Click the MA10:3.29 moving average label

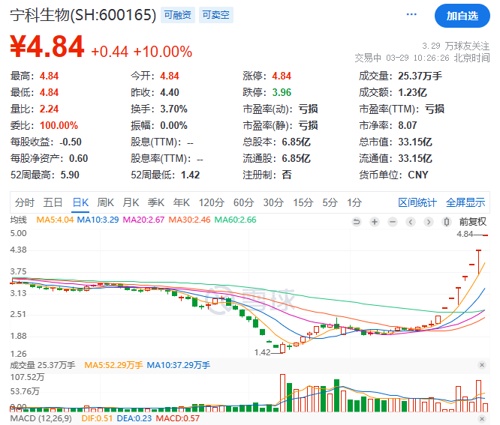[98, 220]
